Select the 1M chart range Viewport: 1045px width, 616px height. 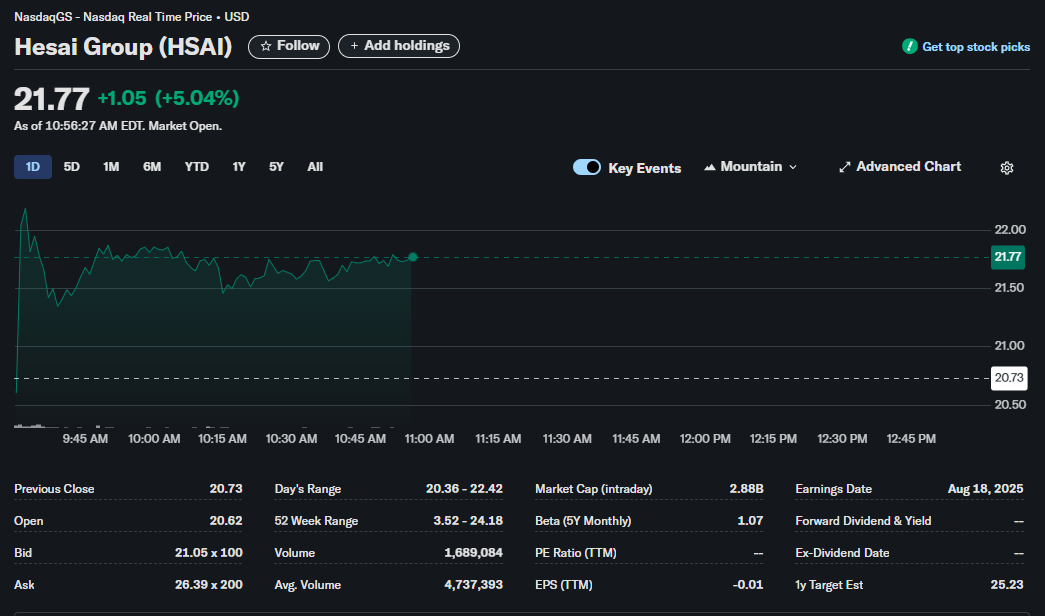[111, 167]
